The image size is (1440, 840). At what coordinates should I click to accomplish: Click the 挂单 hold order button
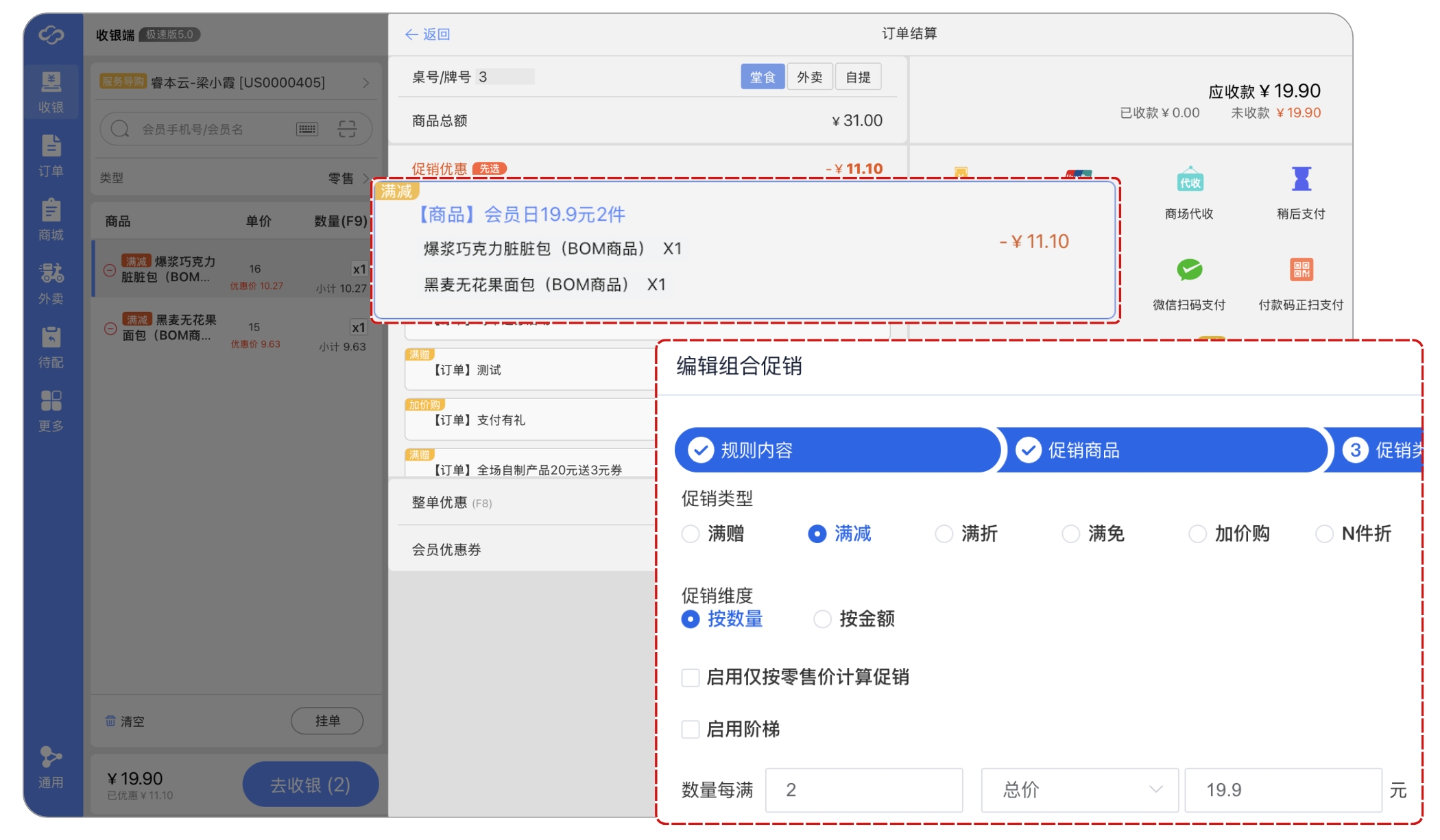(327, 721)
